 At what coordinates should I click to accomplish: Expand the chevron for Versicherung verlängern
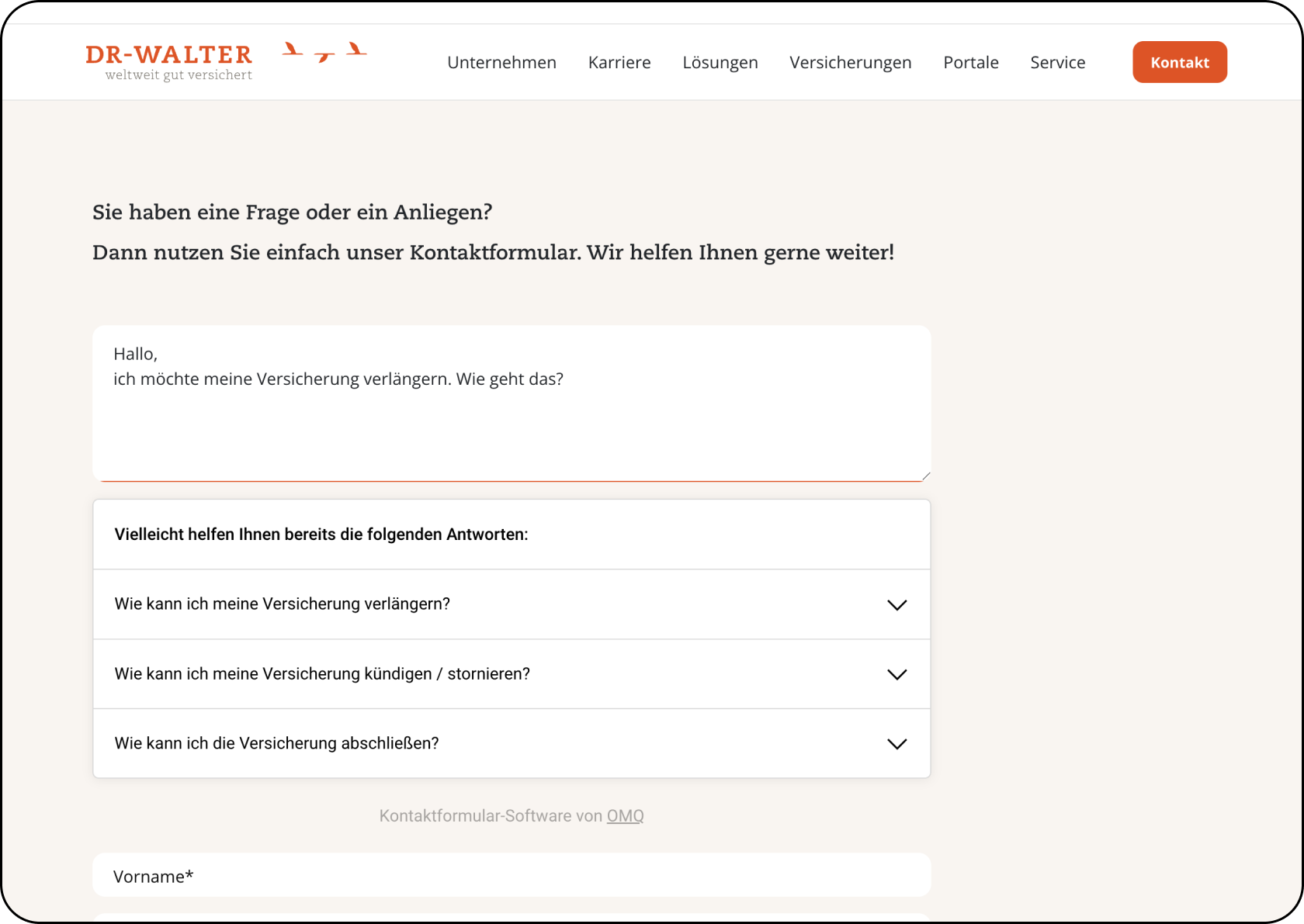(896, 605)
